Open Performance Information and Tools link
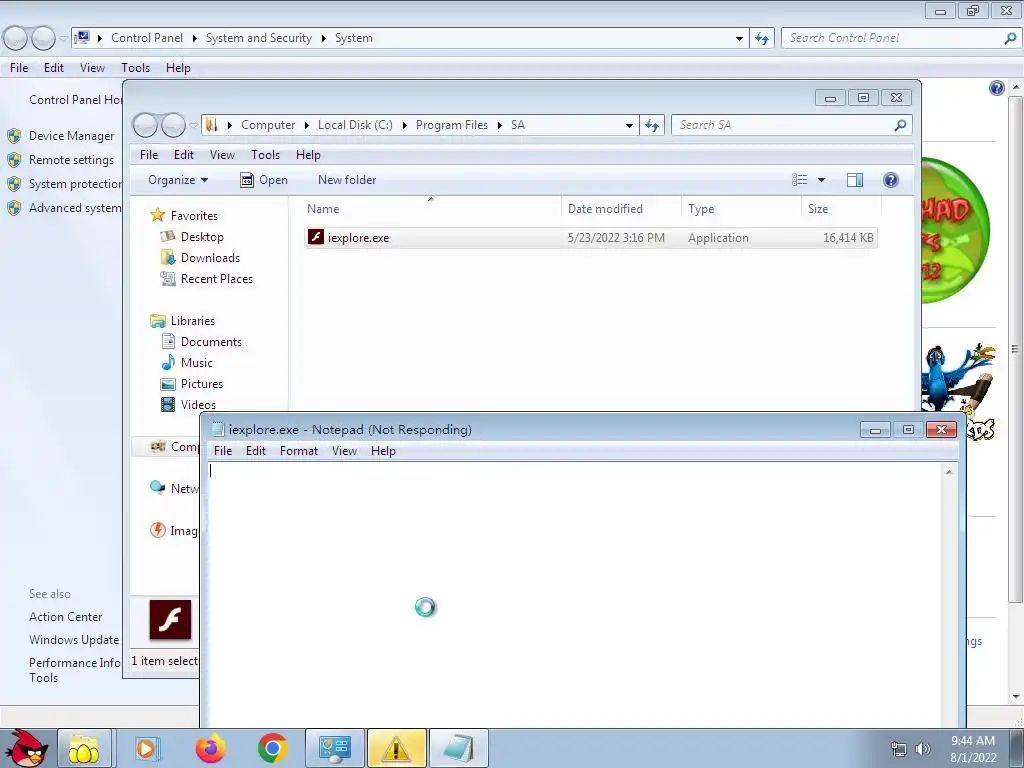Screen dimensions: 1024x768 tap(74, 670)
